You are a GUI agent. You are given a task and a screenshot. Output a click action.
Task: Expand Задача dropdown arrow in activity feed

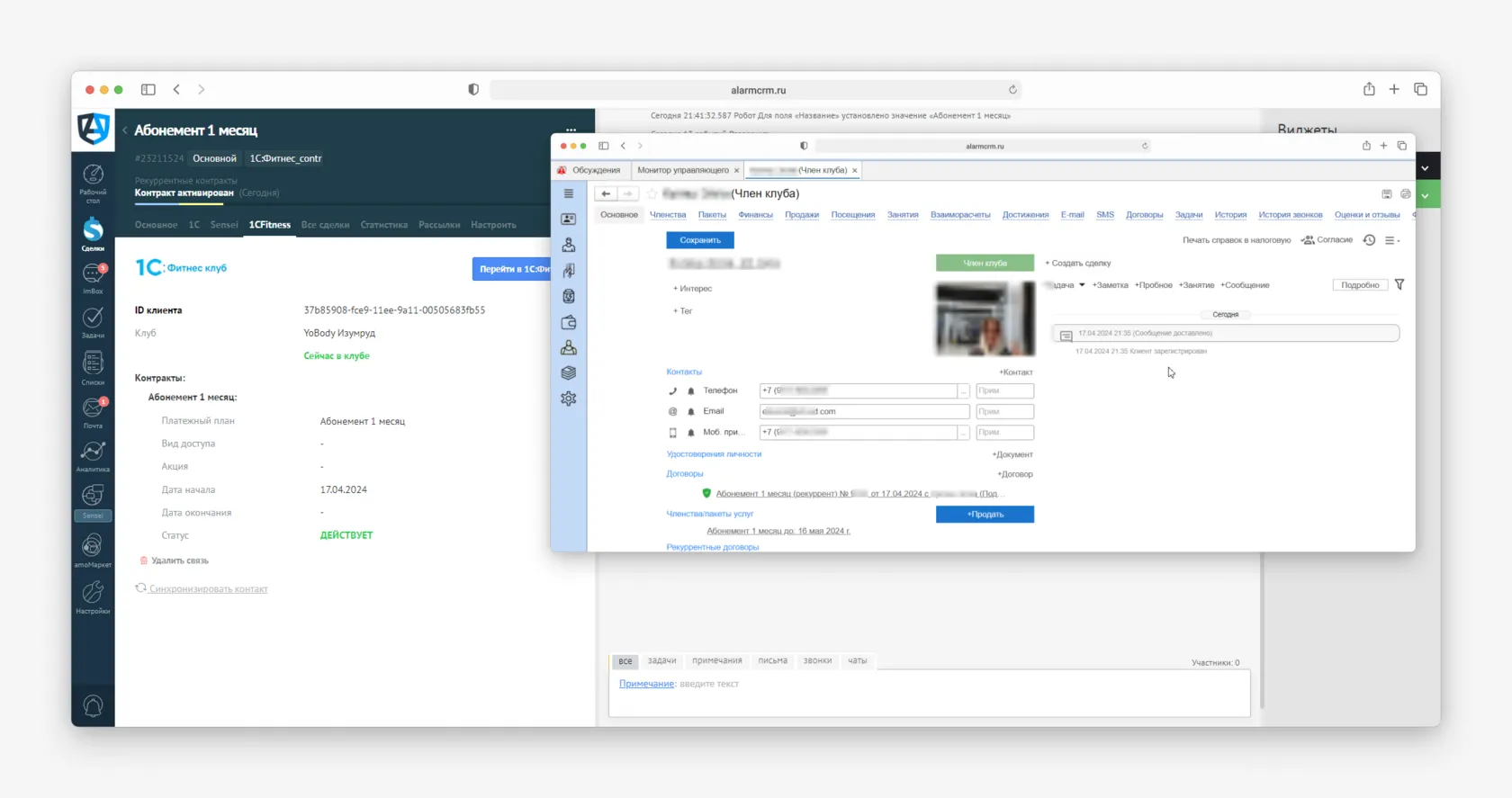1082,285
